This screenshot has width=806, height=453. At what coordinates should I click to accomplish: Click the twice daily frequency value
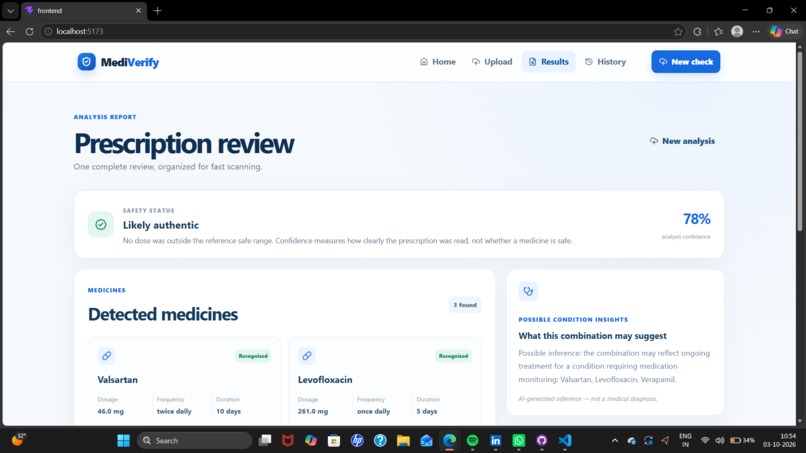(174, 411)
